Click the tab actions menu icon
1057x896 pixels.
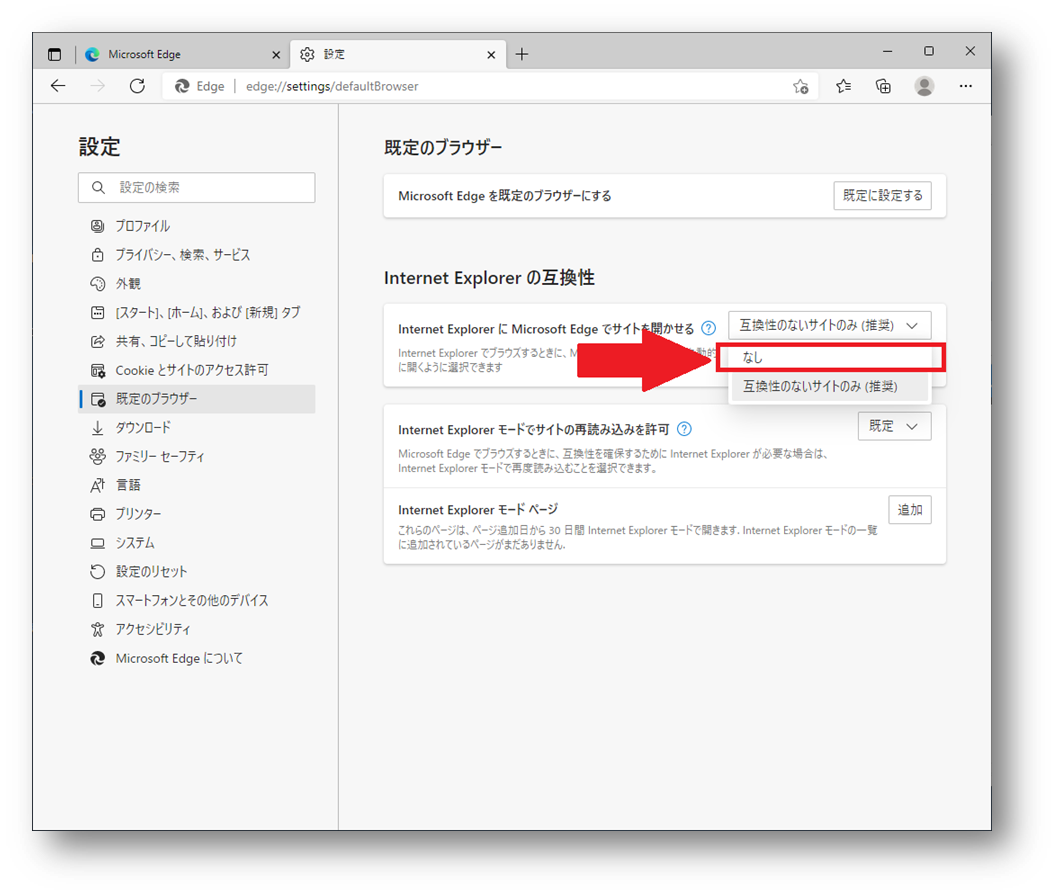point(55,55)
